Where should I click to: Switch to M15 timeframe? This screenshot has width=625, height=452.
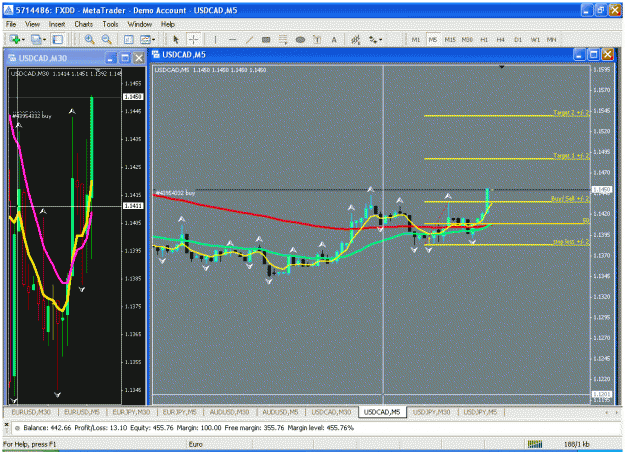click(x=450, y=39)
